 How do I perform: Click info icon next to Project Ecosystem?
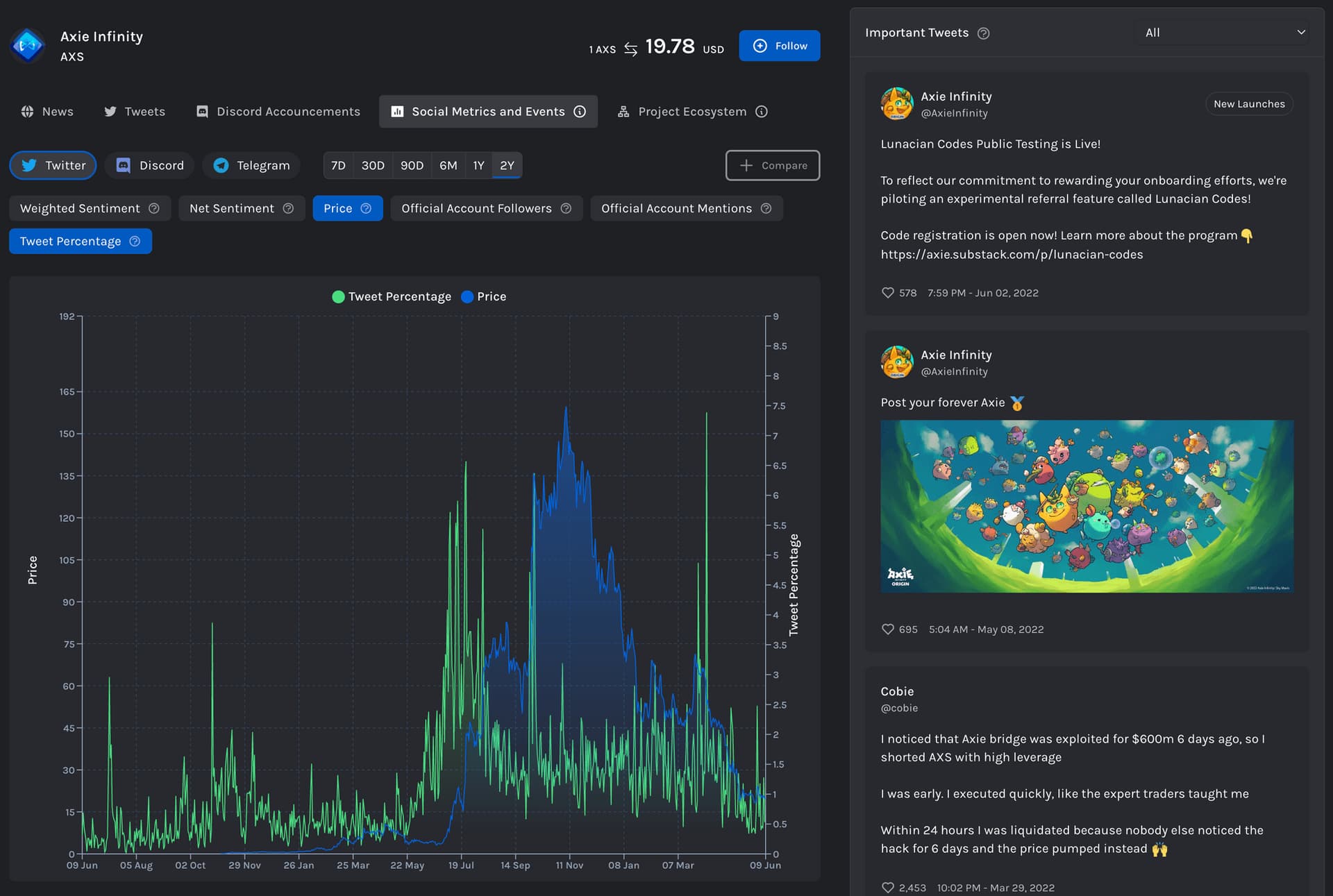click(762, 112)
